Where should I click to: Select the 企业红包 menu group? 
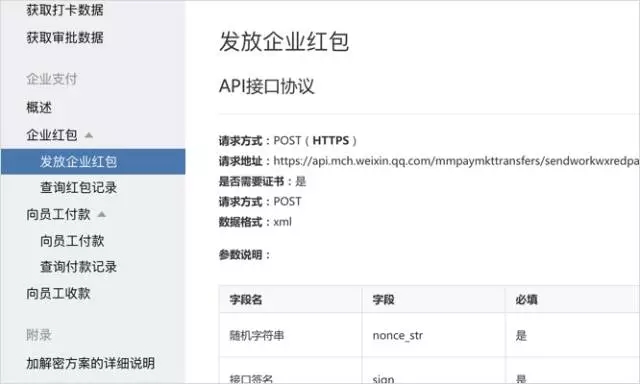tap(52, 135)
